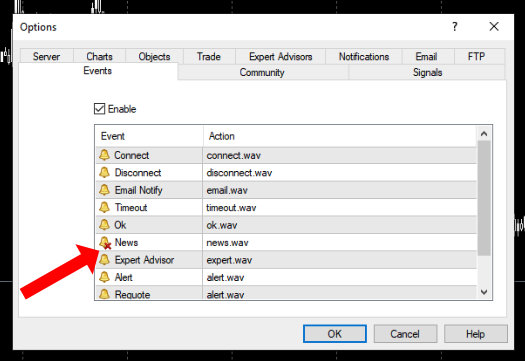Select the alert.wav cell in Alert row
This screenshot has width=525, height=361.
point(340,277)
